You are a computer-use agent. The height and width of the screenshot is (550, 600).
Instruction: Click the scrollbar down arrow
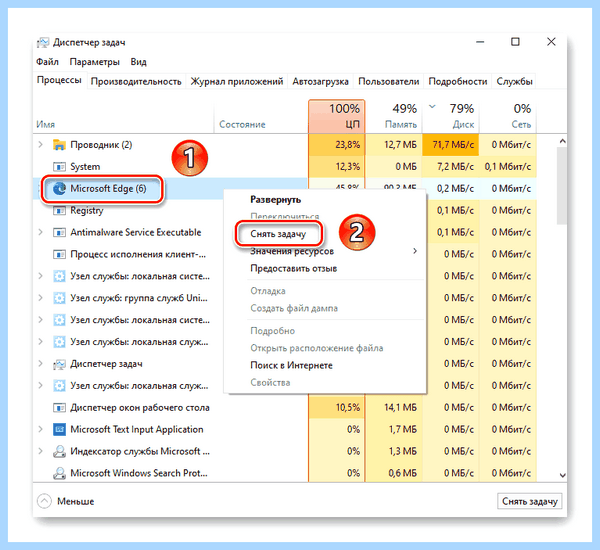(562, 475)
